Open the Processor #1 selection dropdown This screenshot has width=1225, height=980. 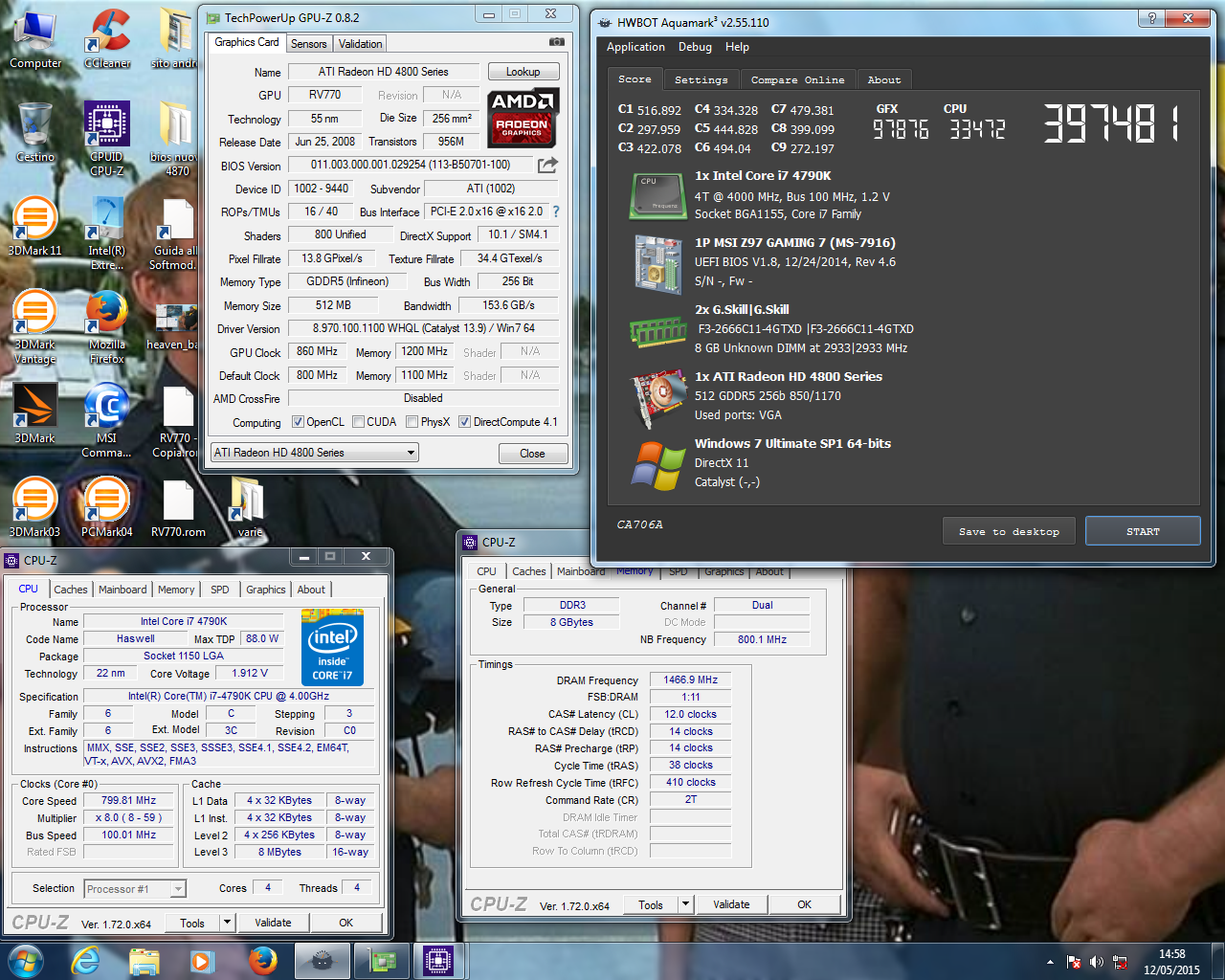pyautogui.click(x=135, y=889)
